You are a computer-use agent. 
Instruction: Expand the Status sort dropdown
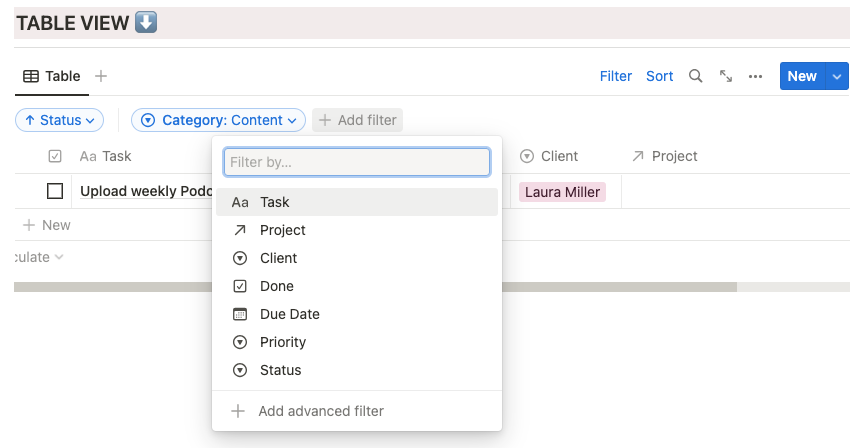tap(60, 120)
